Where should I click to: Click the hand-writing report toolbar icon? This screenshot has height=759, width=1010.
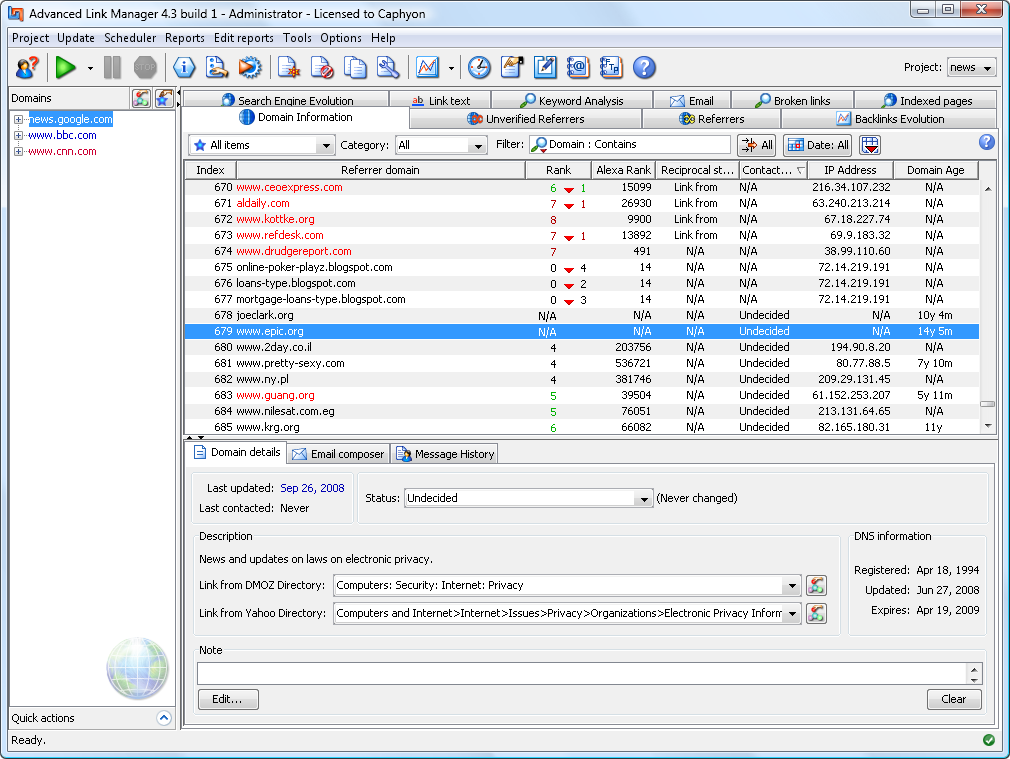512,67
